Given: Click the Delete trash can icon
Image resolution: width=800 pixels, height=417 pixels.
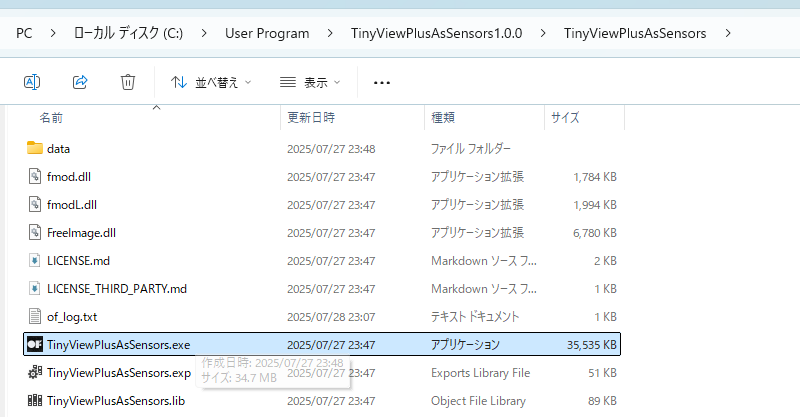Looking at the screenshot, I should pyautogui.click(x=128, y=82).
